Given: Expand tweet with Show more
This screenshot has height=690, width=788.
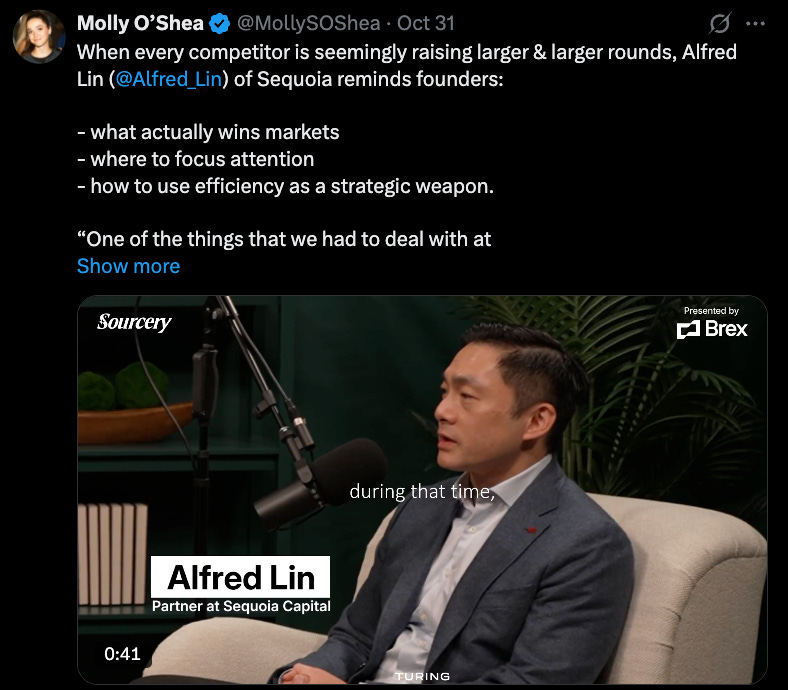Looking at the screenshot, I should (128, 266).
